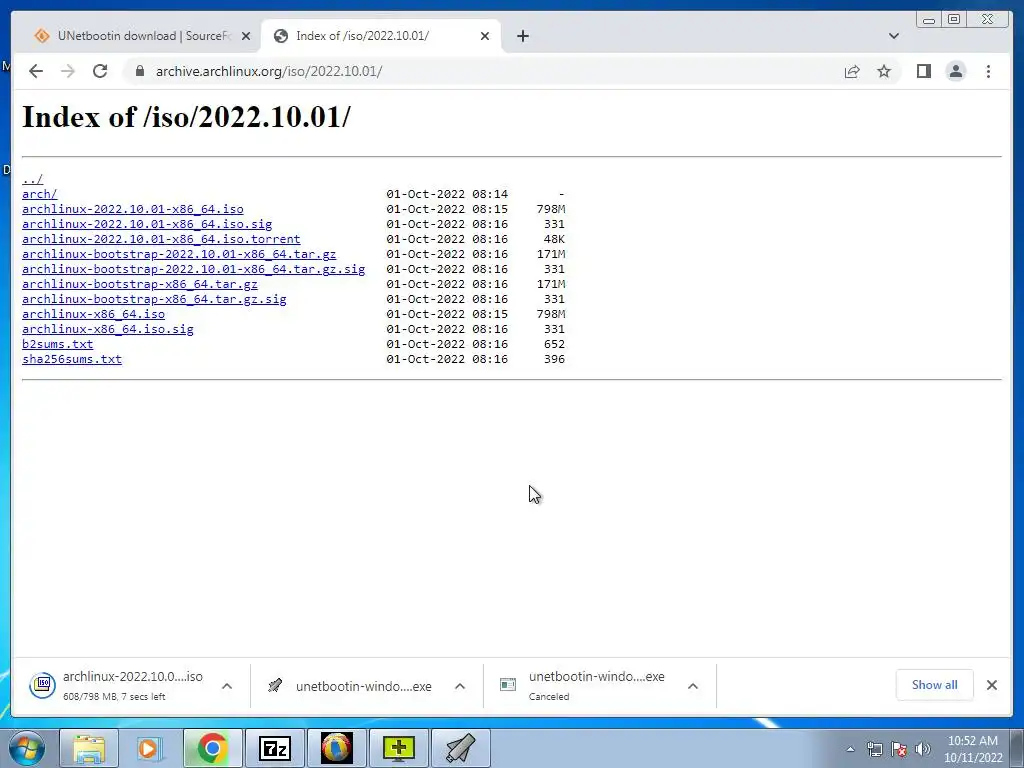This screenshot has width=1024, height=768.
Task: Open the green plus monitor taskbar app
Action: (x=398, y=748)
